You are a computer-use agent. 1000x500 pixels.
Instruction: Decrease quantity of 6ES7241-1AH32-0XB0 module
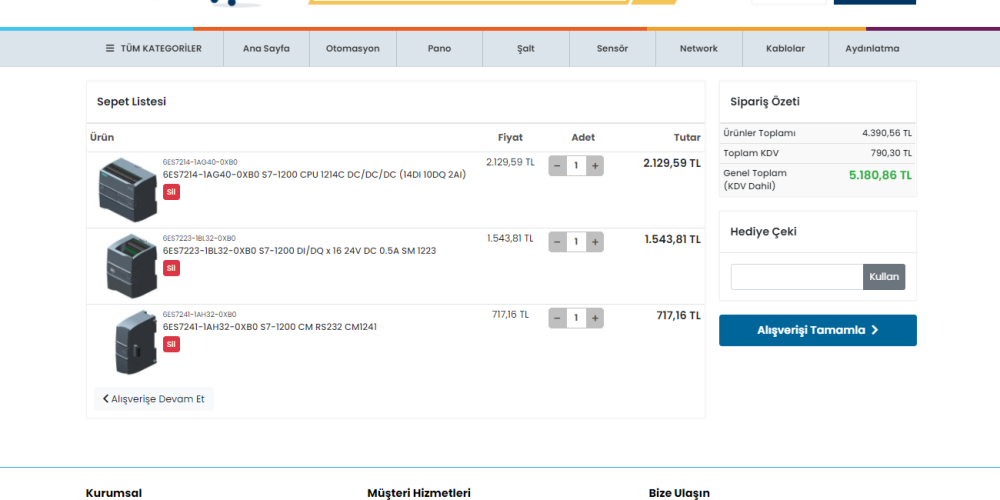click(x=557, y=318)
